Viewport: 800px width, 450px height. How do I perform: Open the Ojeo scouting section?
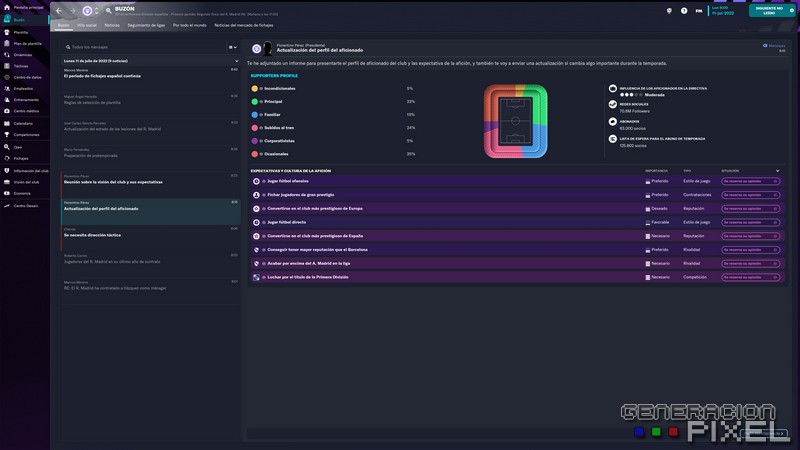click(24, 147)
